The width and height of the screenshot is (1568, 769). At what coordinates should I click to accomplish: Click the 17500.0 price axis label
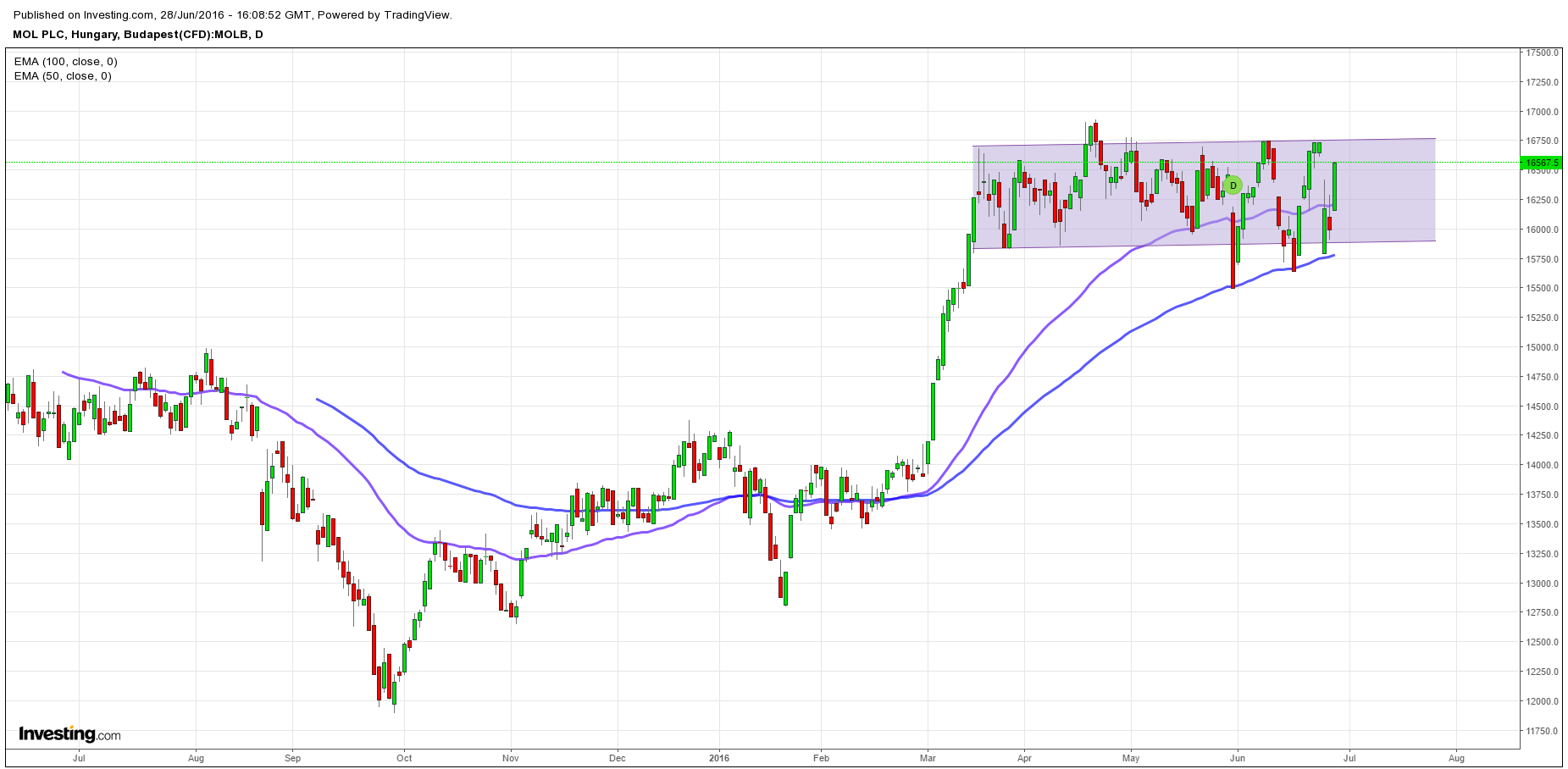point(1542,53)
